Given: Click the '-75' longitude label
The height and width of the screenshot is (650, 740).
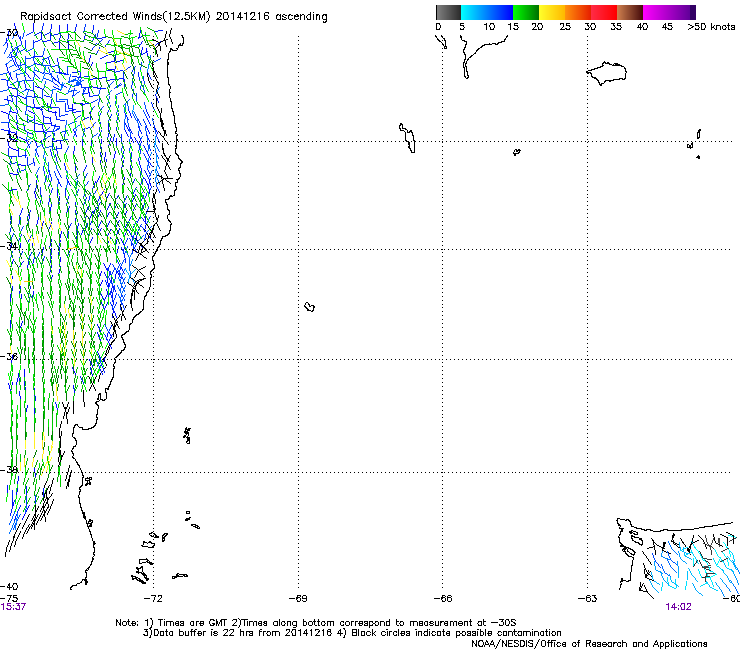Looking at the screenshot, I should coord(9,599).
